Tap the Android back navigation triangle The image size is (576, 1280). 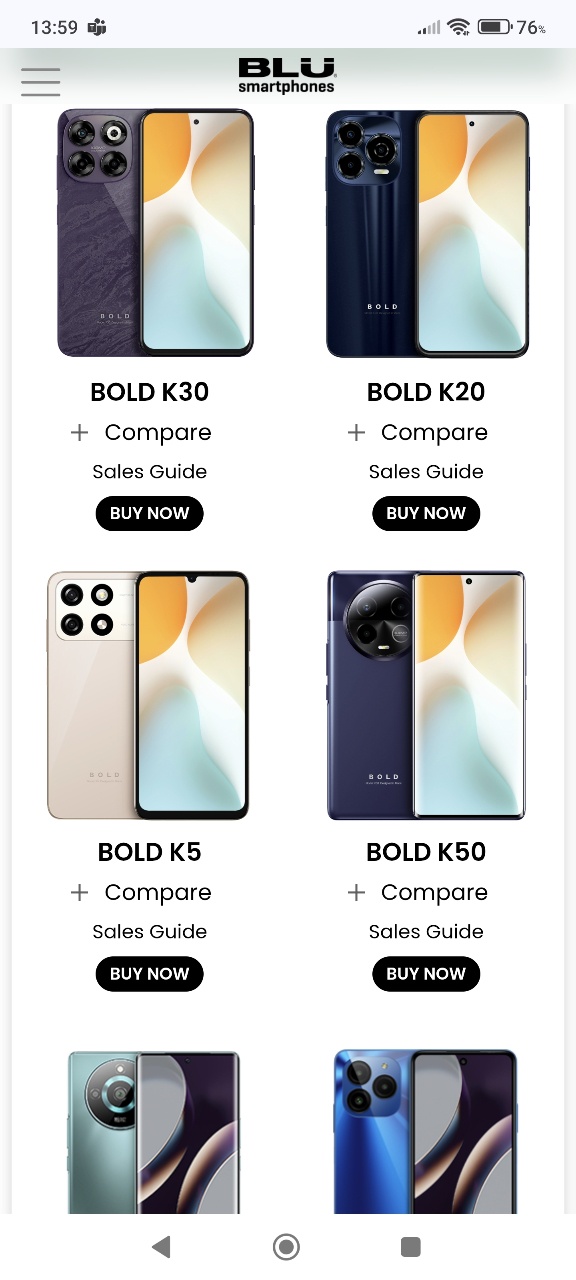click(160, 1246)
